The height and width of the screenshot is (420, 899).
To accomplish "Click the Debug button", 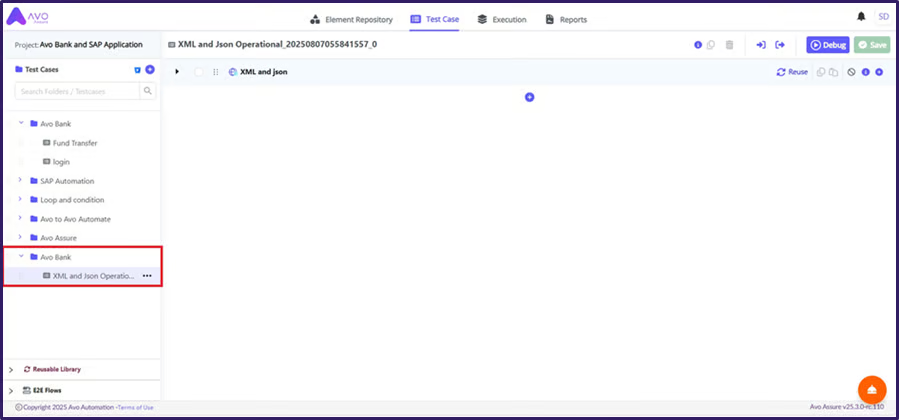I will 827,45.
